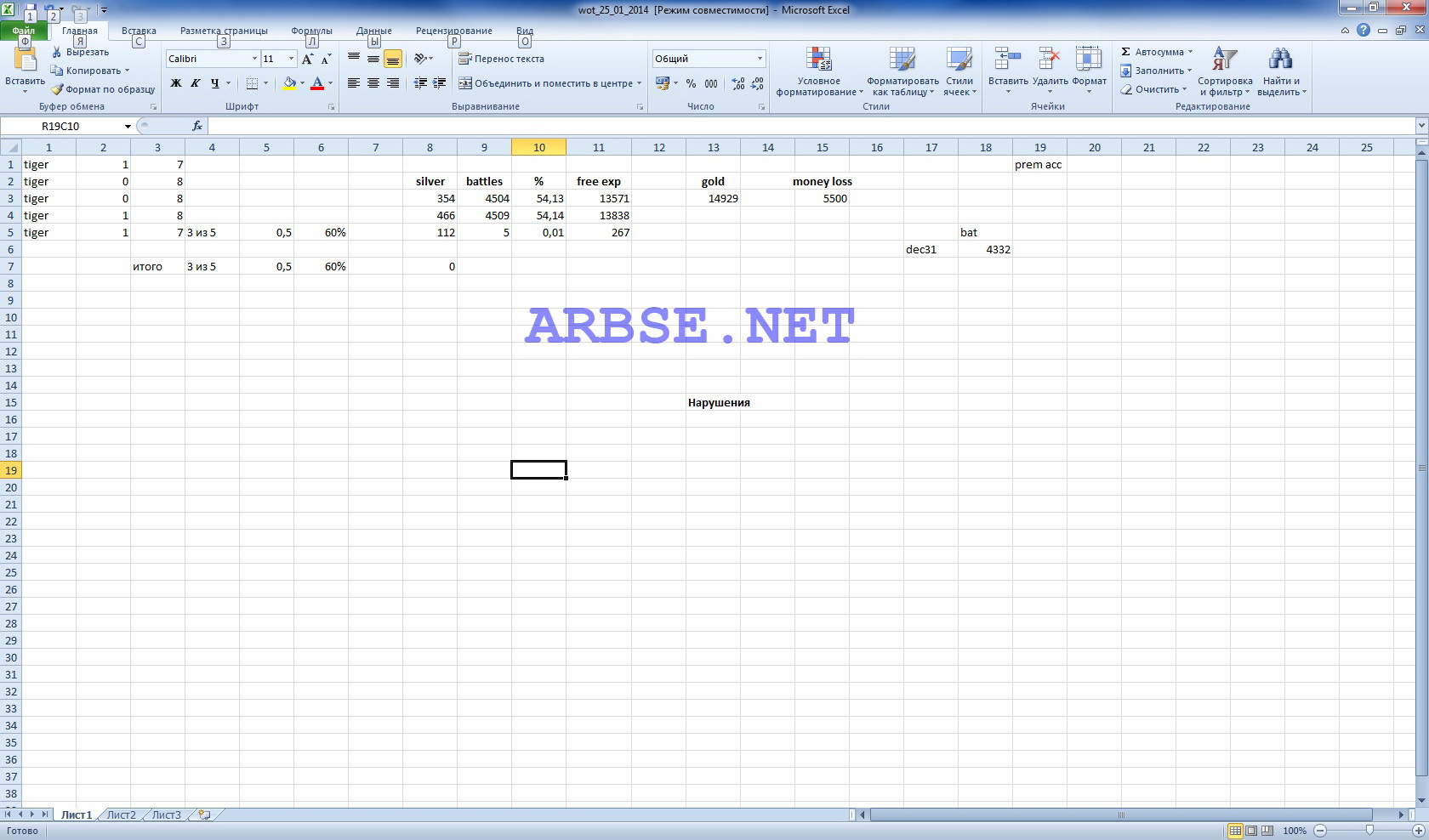Click Insert cells (Вставить) in Cells group
The image size is (1429, 840).
tap(1008, 71)
